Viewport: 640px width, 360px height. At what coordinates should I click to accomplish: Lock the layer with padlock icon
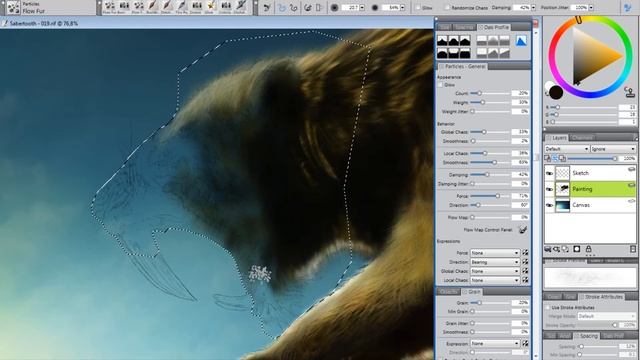(588, 249)
